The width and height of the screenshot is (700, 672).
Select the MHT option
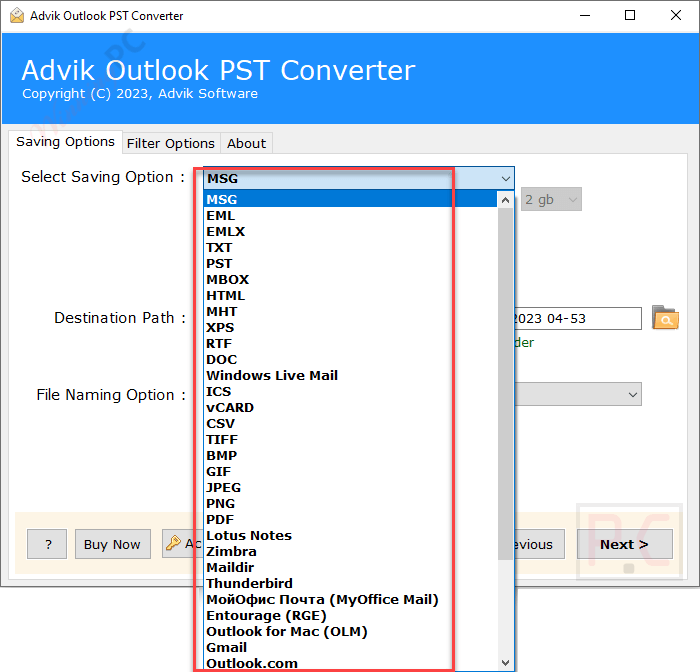[x=350, y=311]
